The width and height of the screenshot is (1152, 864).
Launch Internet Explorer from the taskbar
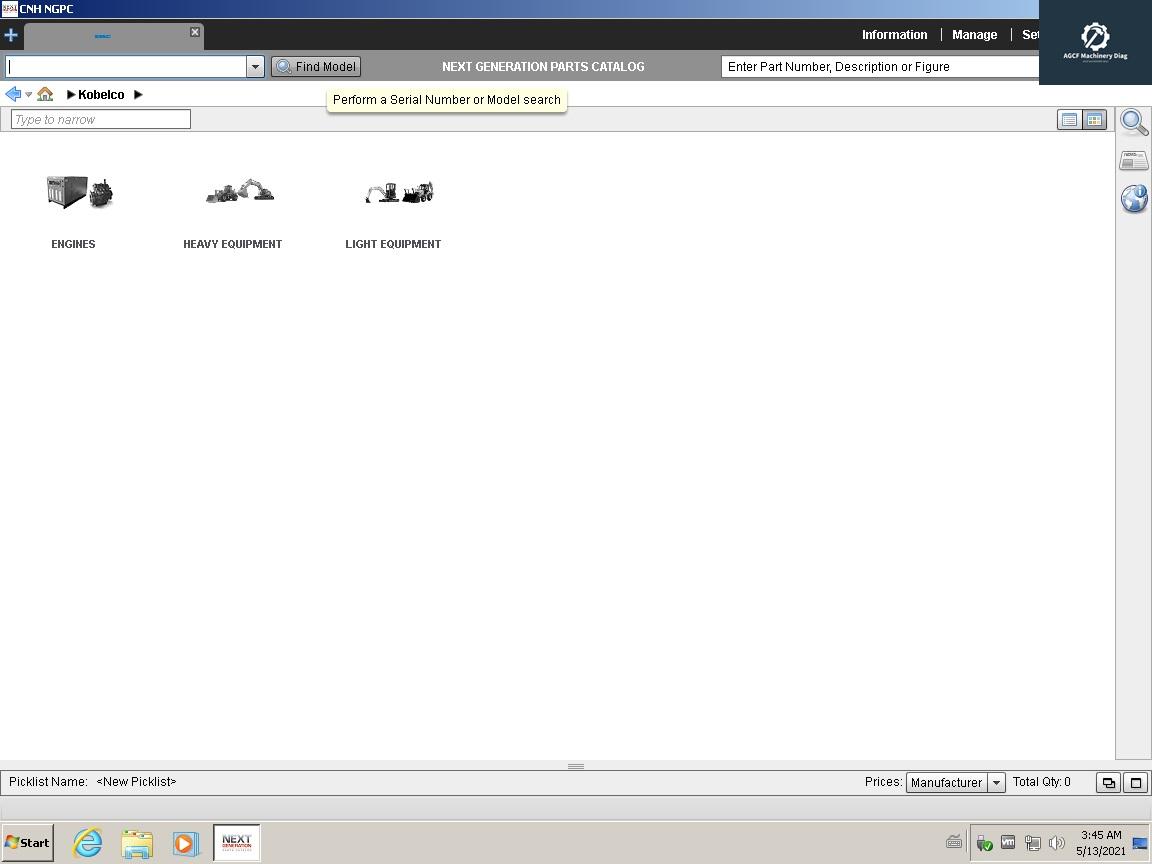(x=86, y=843)
